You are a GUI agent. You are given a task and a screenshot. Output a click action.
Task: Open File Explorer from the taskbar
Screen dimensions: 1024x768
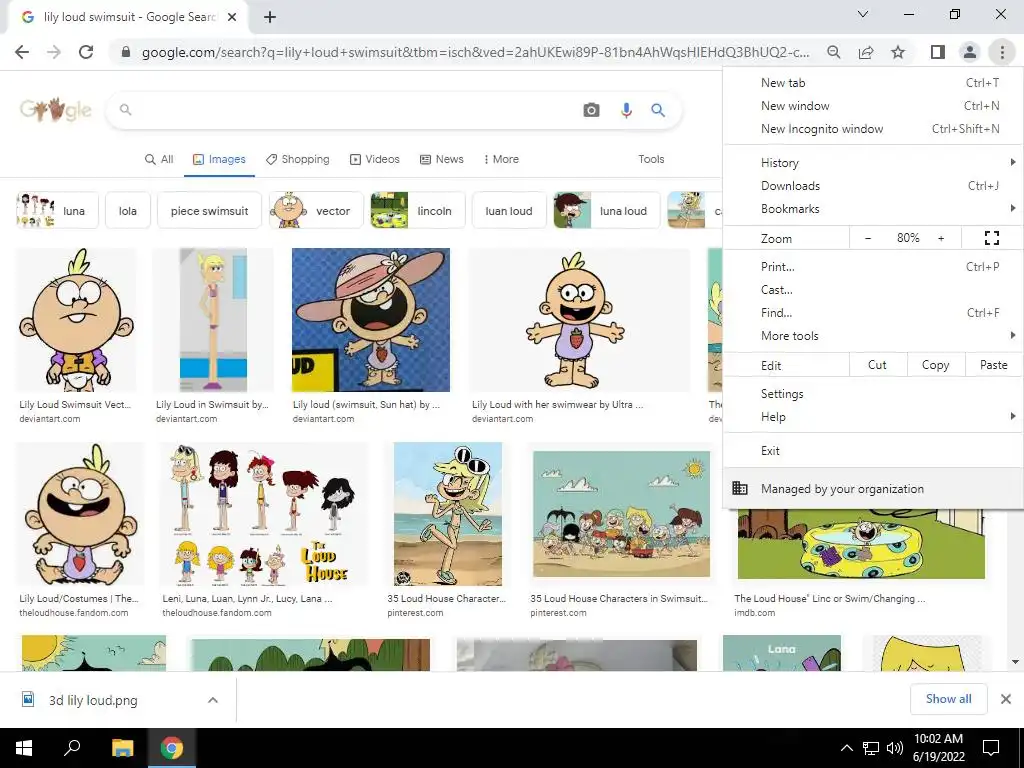pyautogui.click(x=122, y=748)
